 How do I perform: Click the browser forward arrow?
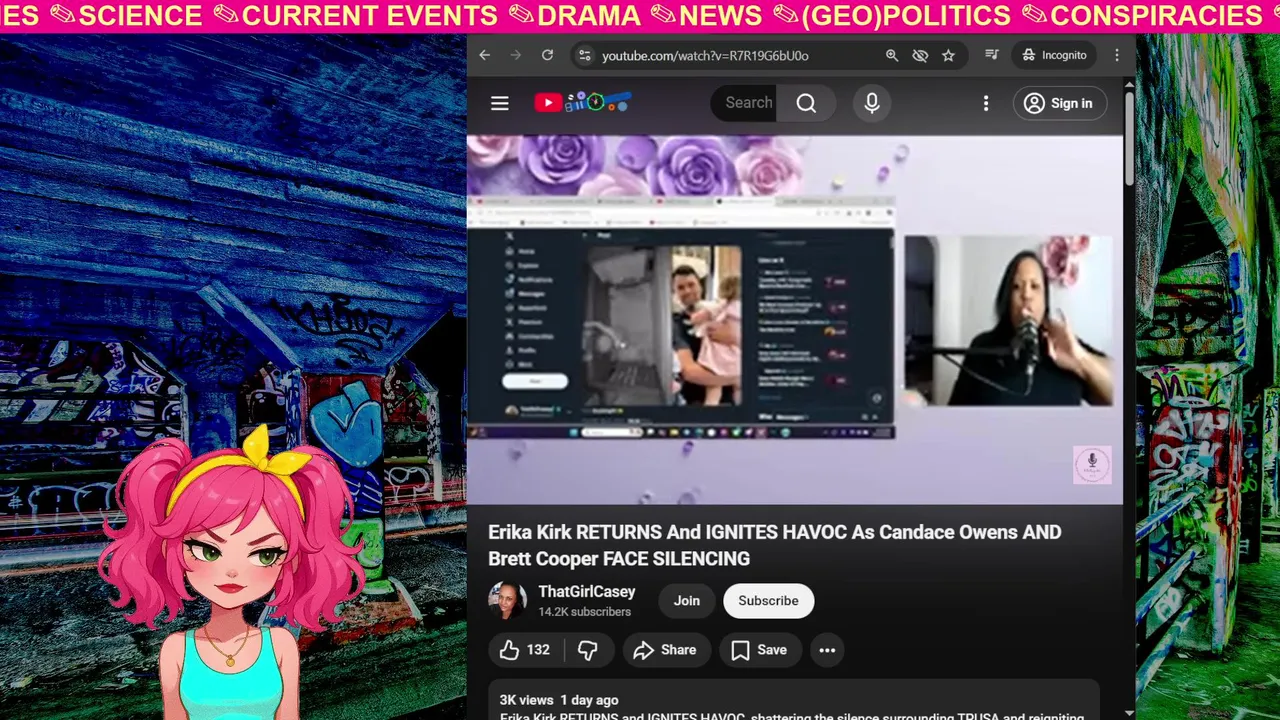(x=516, y=55)
